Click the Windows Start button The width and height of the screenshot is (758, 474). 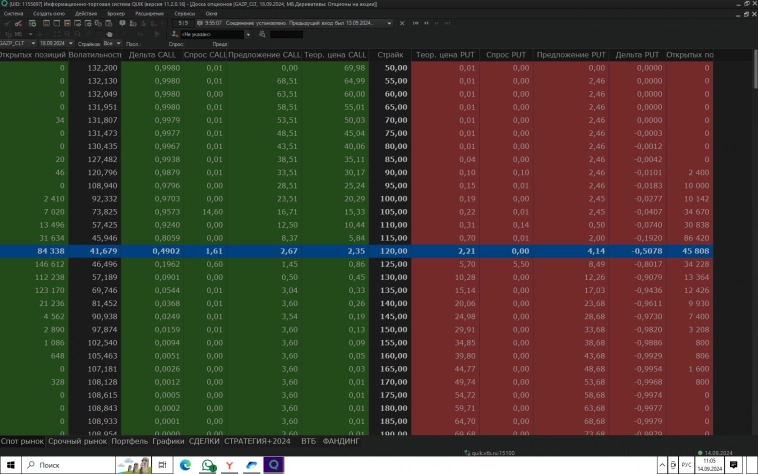[9, 465]
